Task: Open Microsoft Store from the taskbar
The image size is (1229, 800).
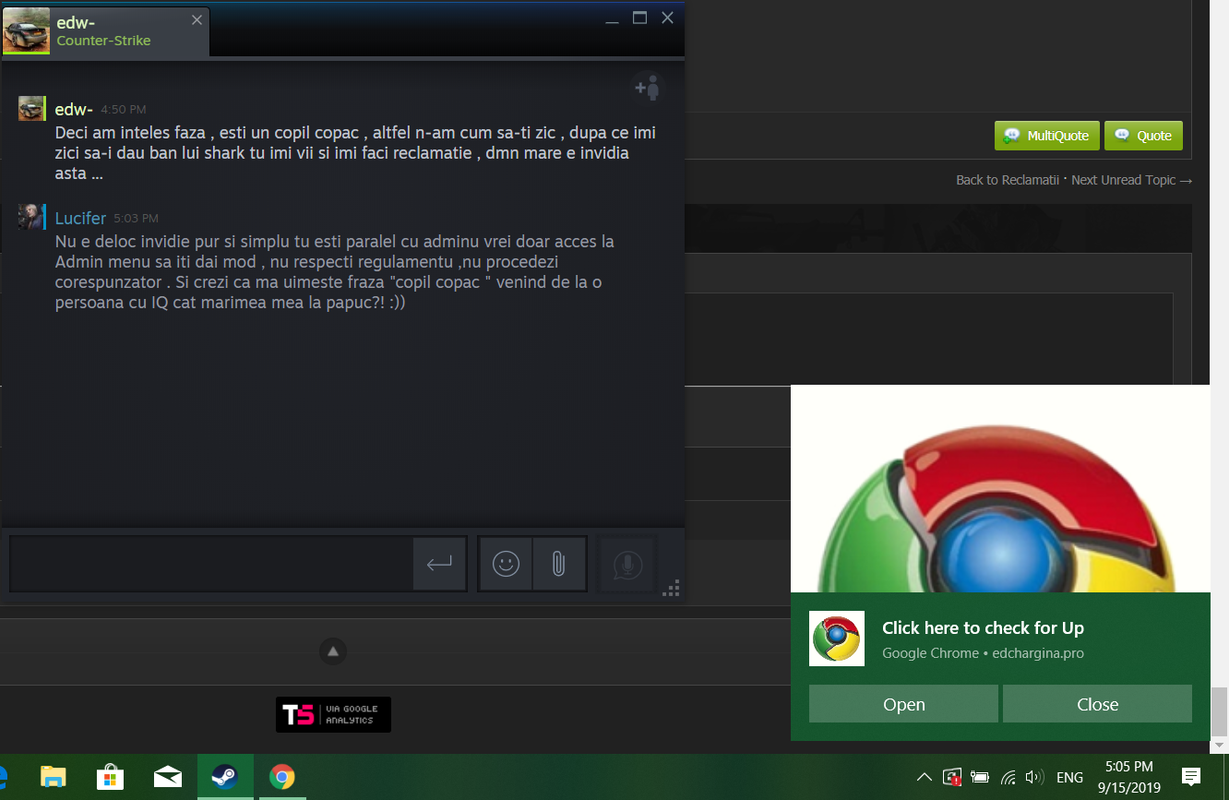Action: tap(110, 777)
